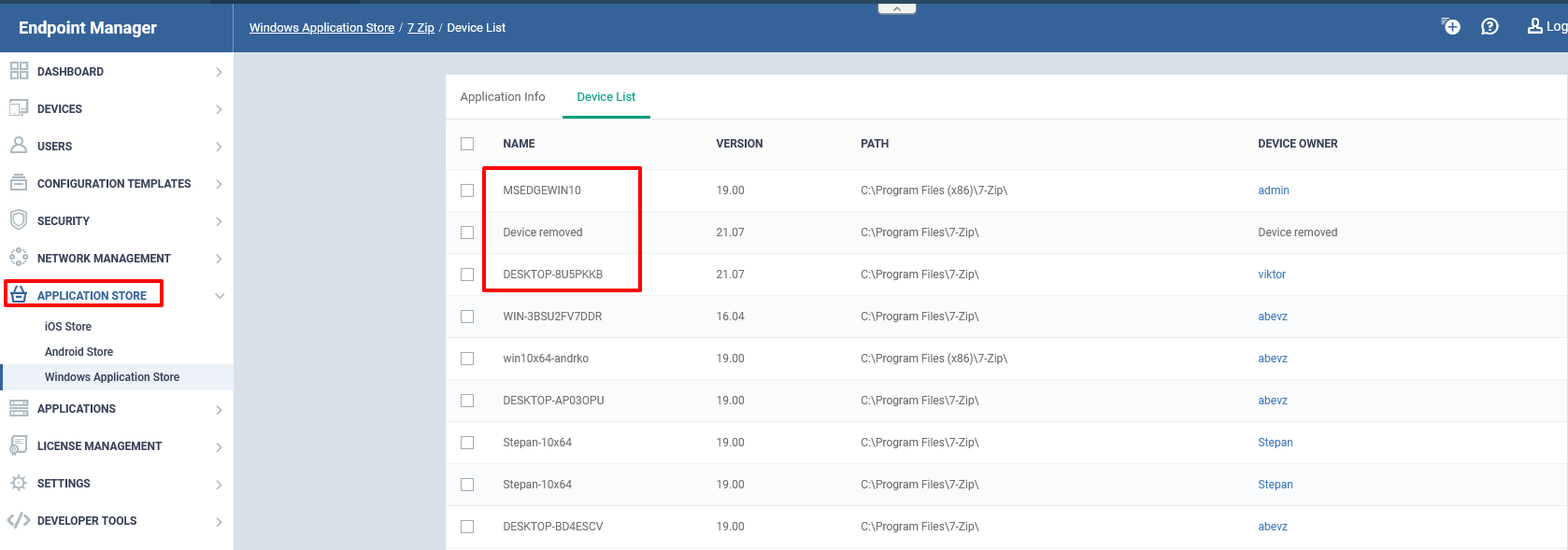
Task: Open device owner viktor link
Action: [x=1272, y=275]
